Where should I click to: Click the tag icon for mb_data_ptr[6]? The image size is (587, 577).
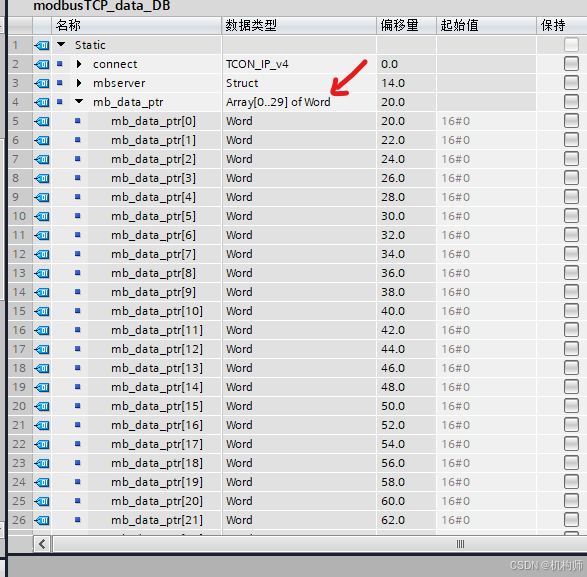[42, 235]
